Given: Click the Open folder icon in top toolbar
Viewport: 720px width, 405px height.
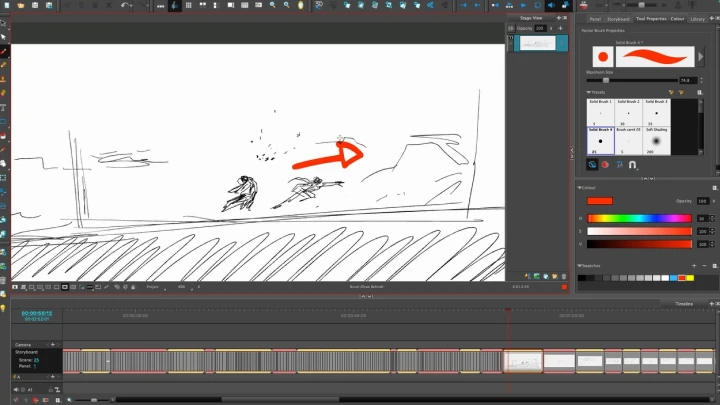Looking at the screenshot, I should click(20, 6).
